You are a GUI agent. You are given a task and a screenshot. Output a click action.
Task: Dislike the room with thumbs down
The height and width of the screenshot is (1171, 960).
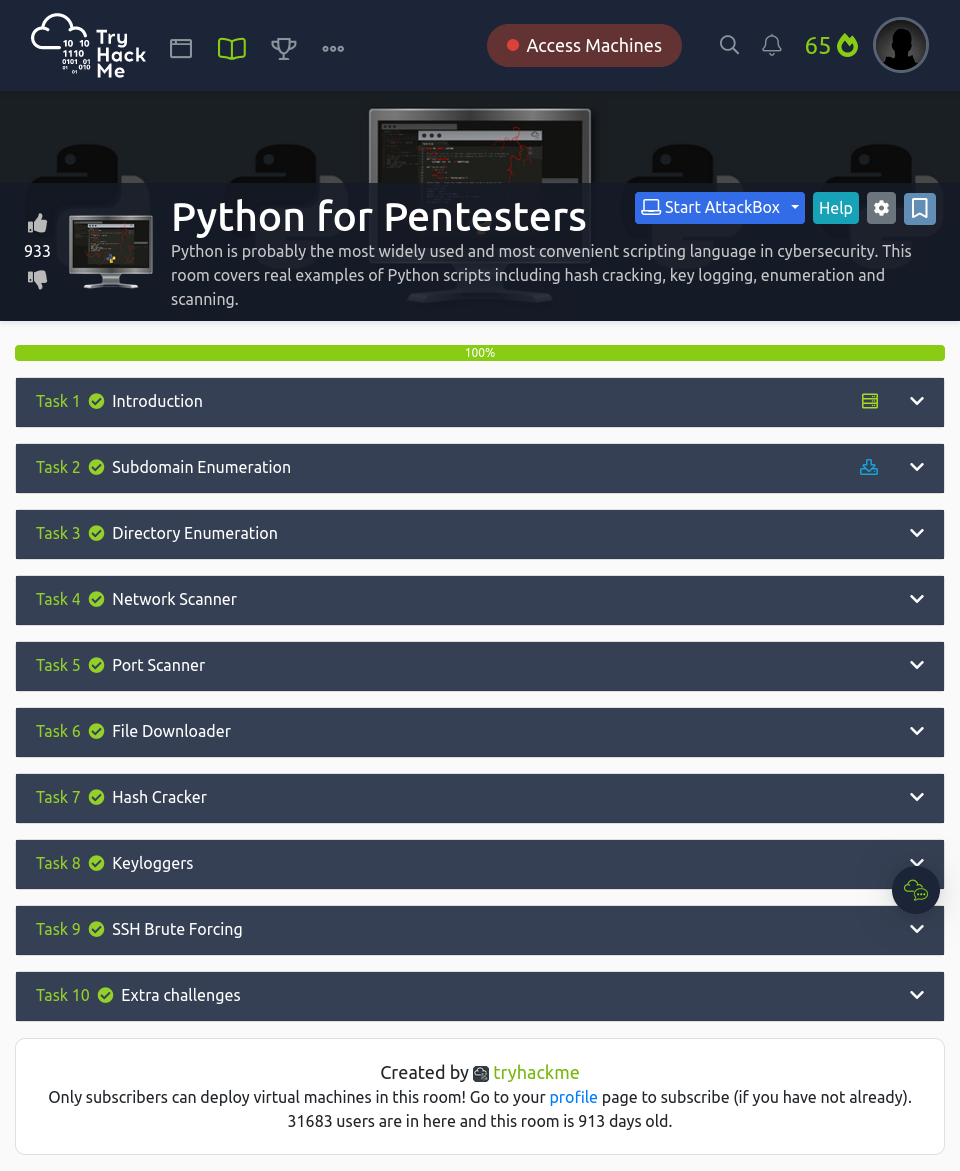[37, 279]
